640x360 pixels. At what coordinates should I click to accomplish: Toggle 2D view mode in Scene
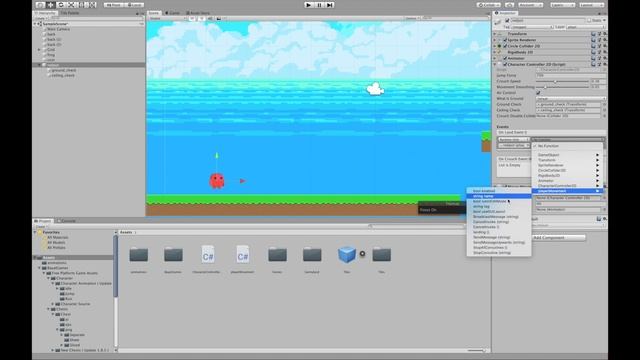click(192, 18)
